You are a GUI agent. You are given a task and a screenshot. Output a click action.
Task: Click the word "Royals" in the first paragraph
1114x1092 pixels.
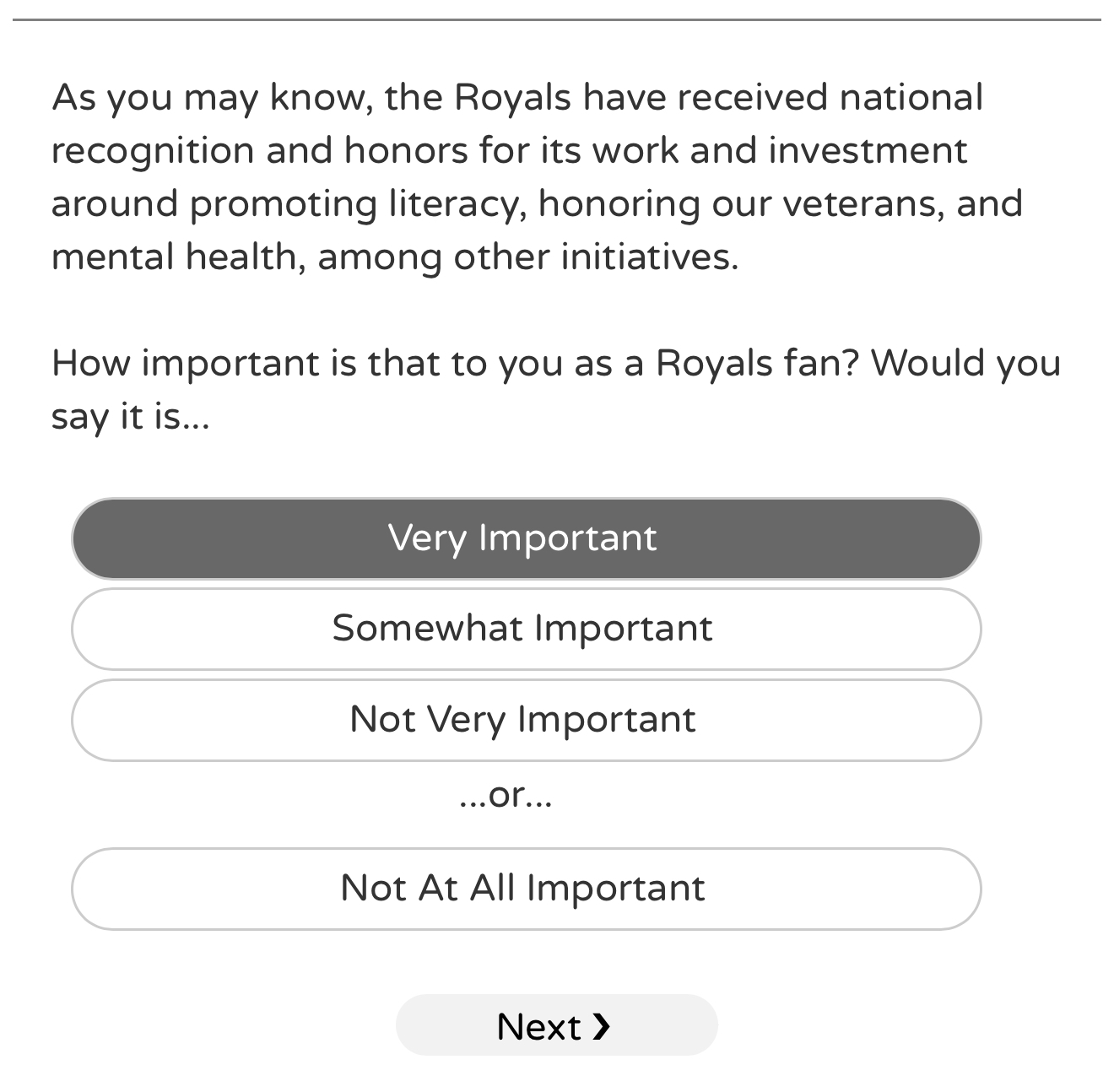[x=512, y=98]
